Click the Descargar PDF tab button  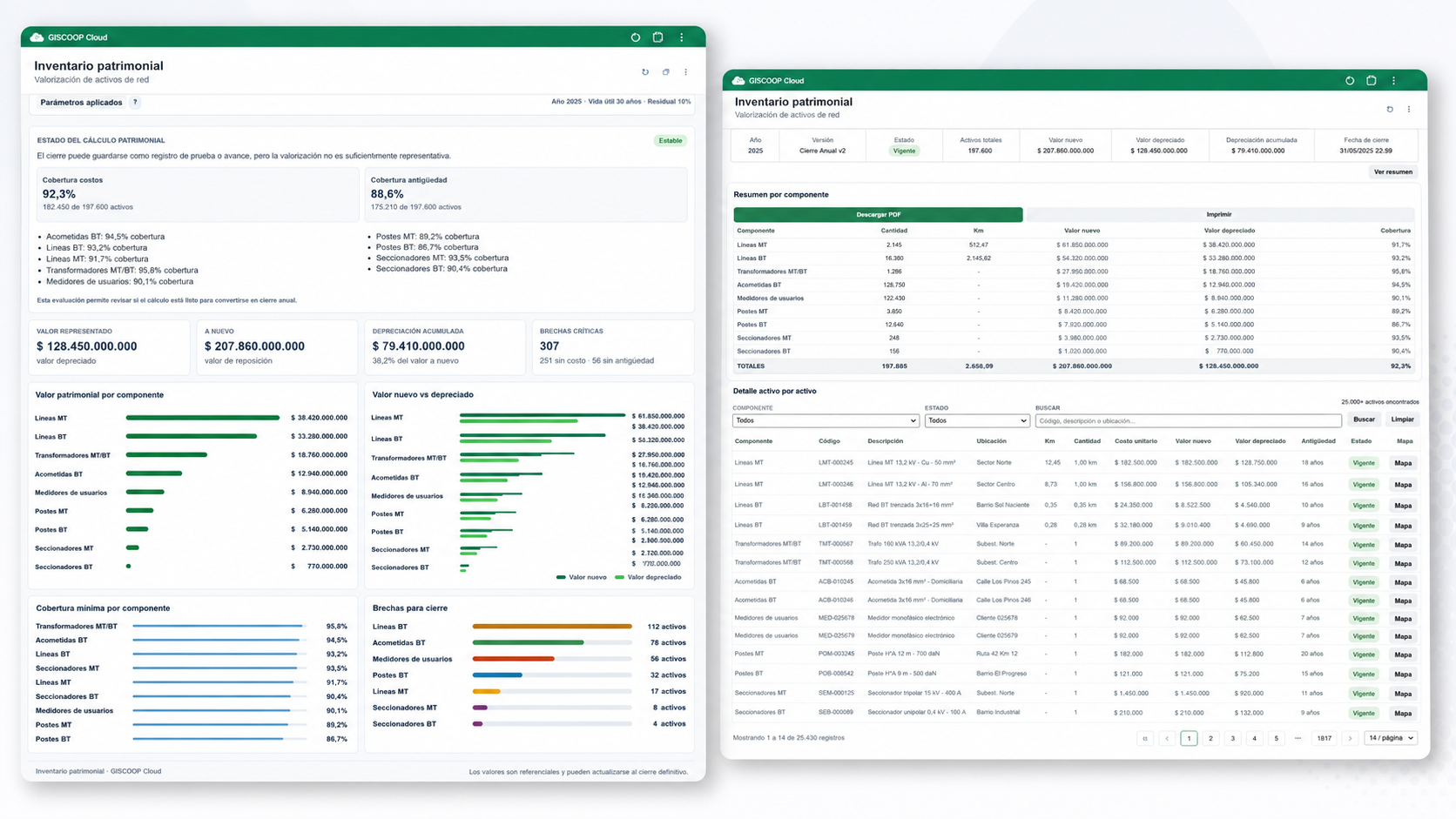click(878, 214)
